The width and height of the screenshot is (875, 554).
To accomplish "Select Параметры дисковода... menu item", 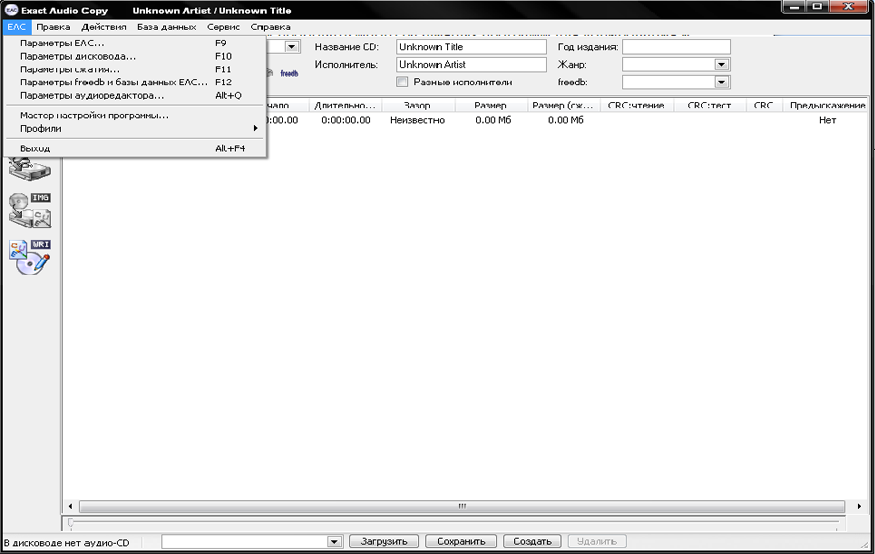I will coord(134,56).
